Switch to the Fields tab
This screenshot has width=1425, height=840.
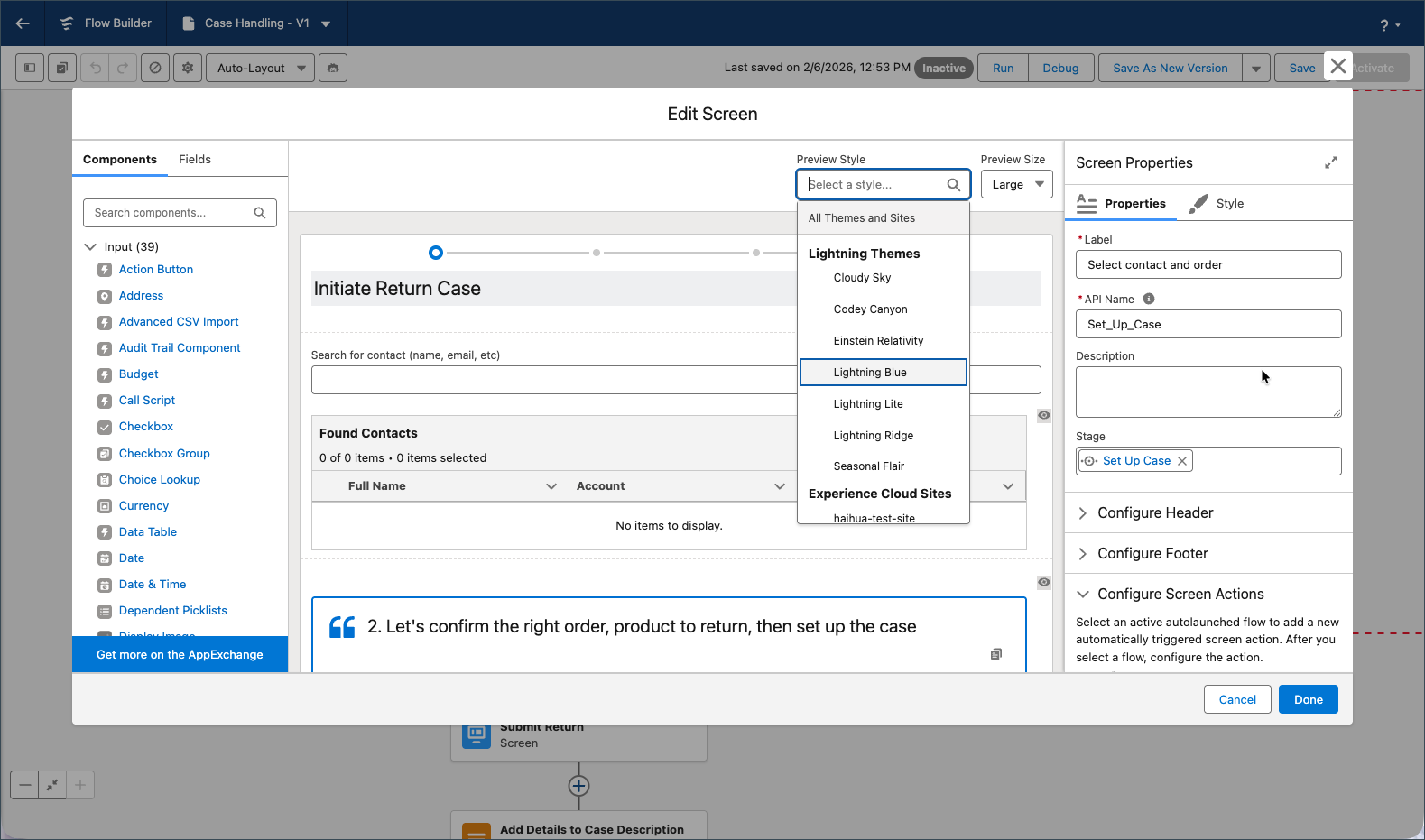(x=194, y=159)
